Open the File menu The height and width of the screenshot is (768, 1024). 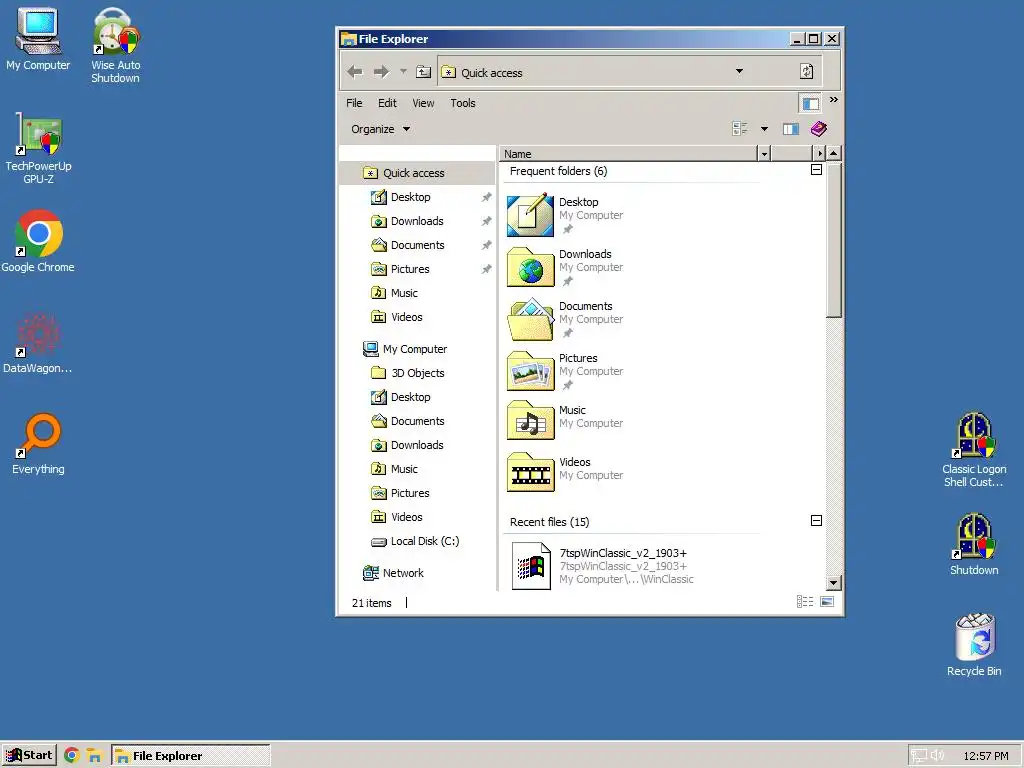[x=354, y=103]
